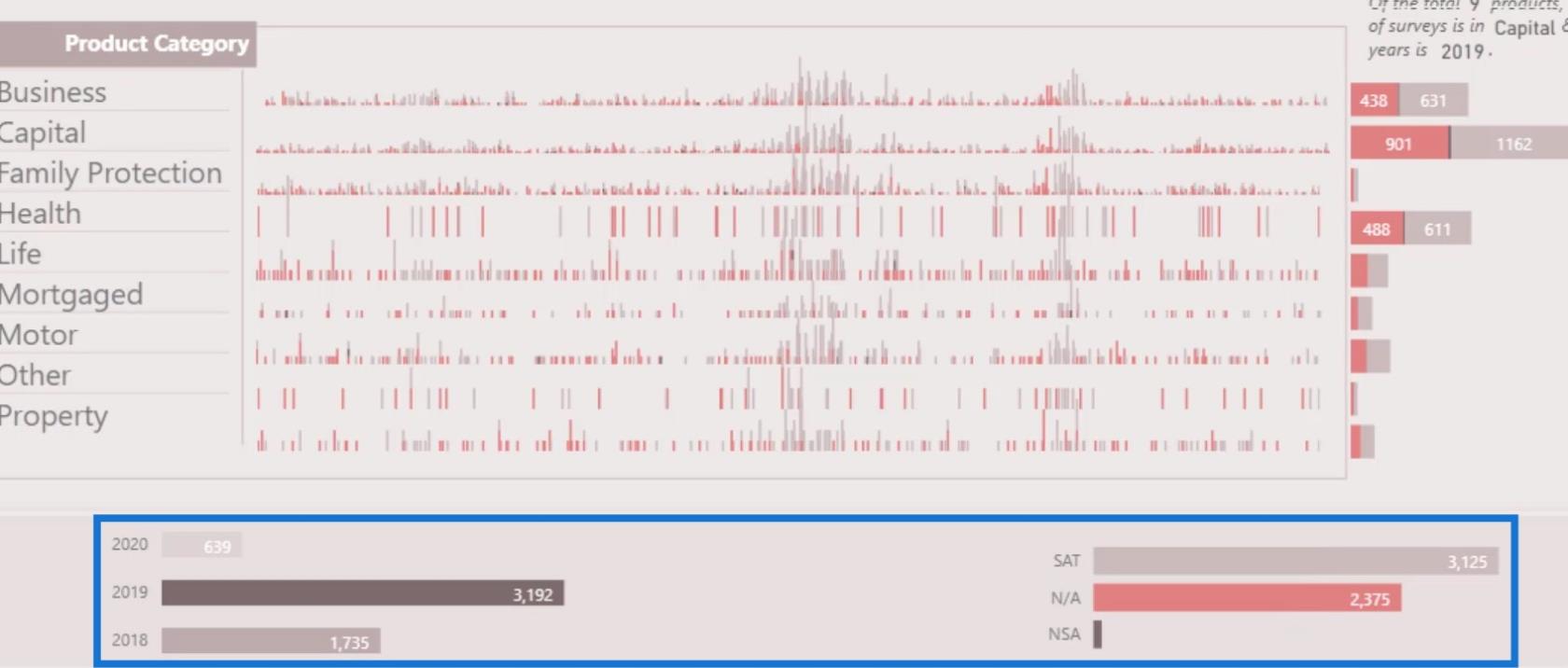Image resolution: width=1568 pixels, height=668 pixels.
Task: Click the SAT bar showing 3,125
Action: pyautogui.click(x=1295, y=561)
